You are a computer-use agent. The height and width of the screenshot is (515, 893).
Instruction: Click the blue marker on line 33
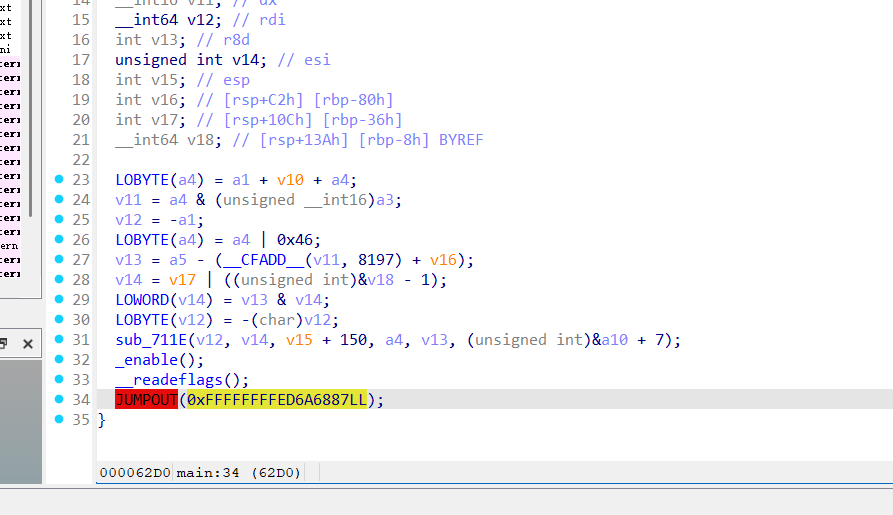(58, 380)
